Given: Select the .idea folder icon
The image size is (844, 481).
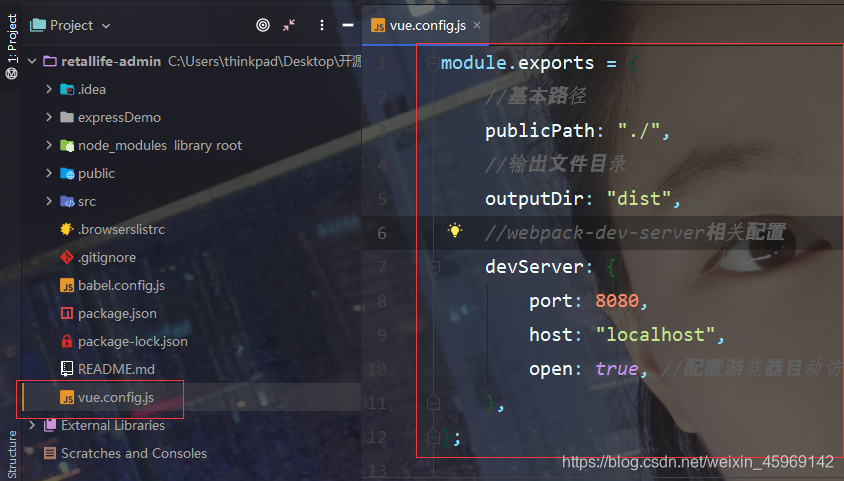Looking at the screenshot, I should click(67, 89).
